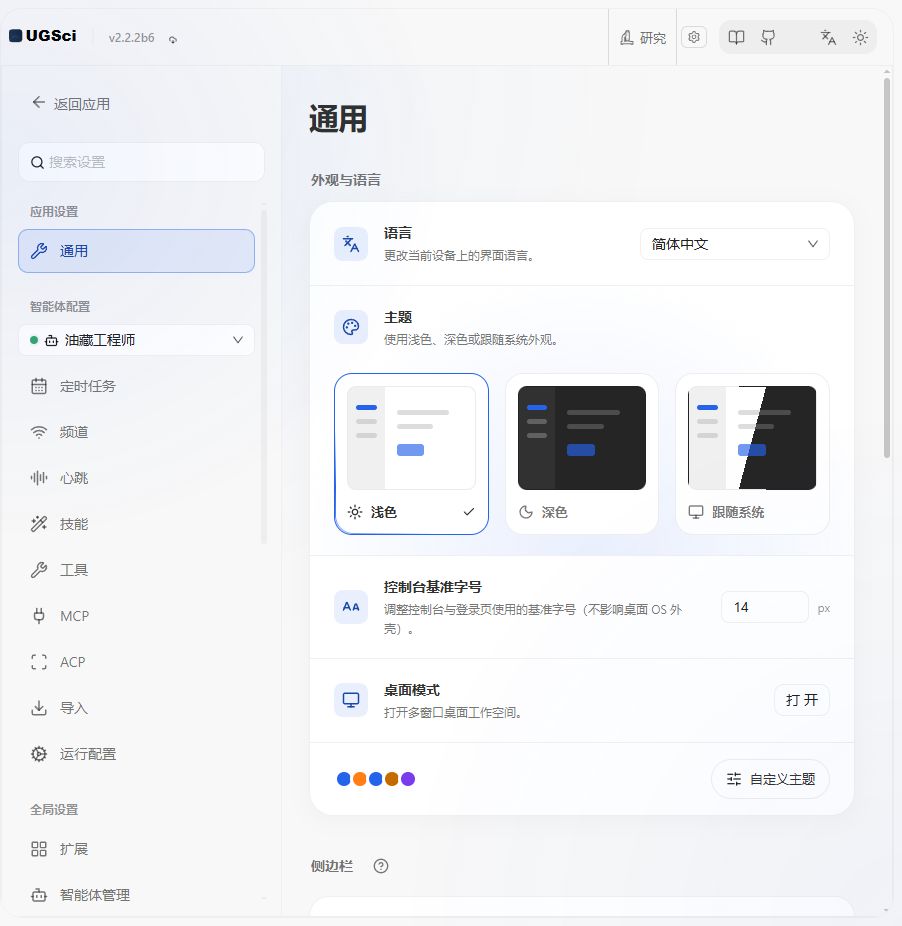Open MCP settings
The height and width of the screenshot is (926, 902).
pos(136,616)
